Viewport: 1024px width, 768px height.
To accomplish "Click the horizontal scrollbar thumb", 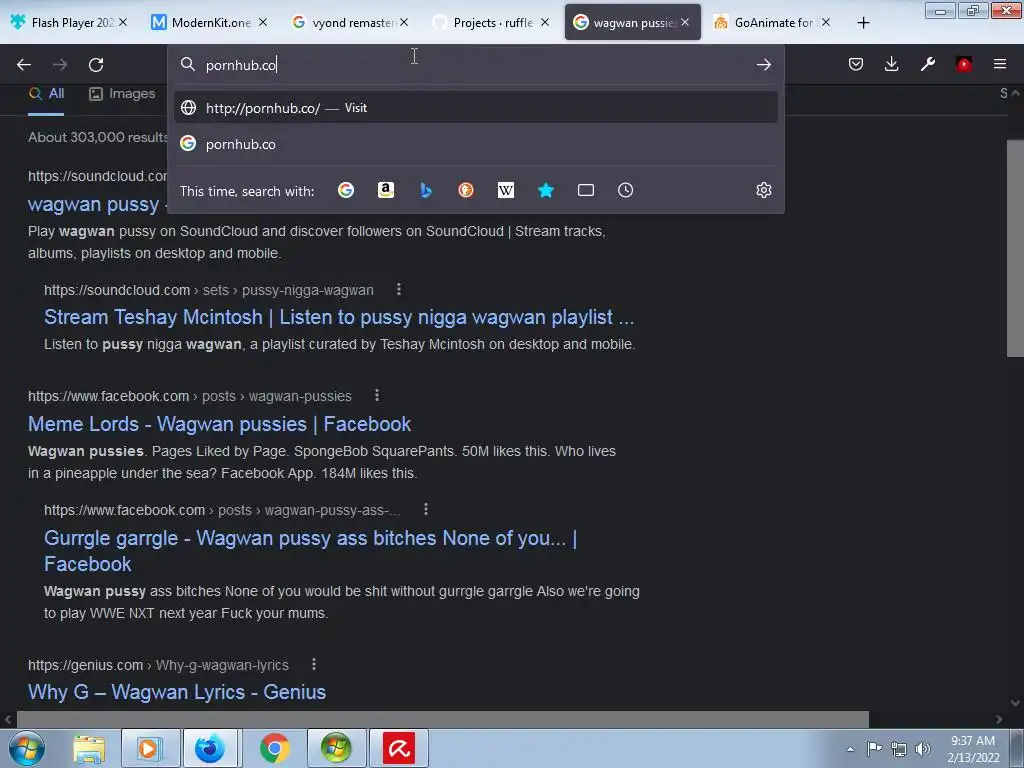I will click(443, 719).
